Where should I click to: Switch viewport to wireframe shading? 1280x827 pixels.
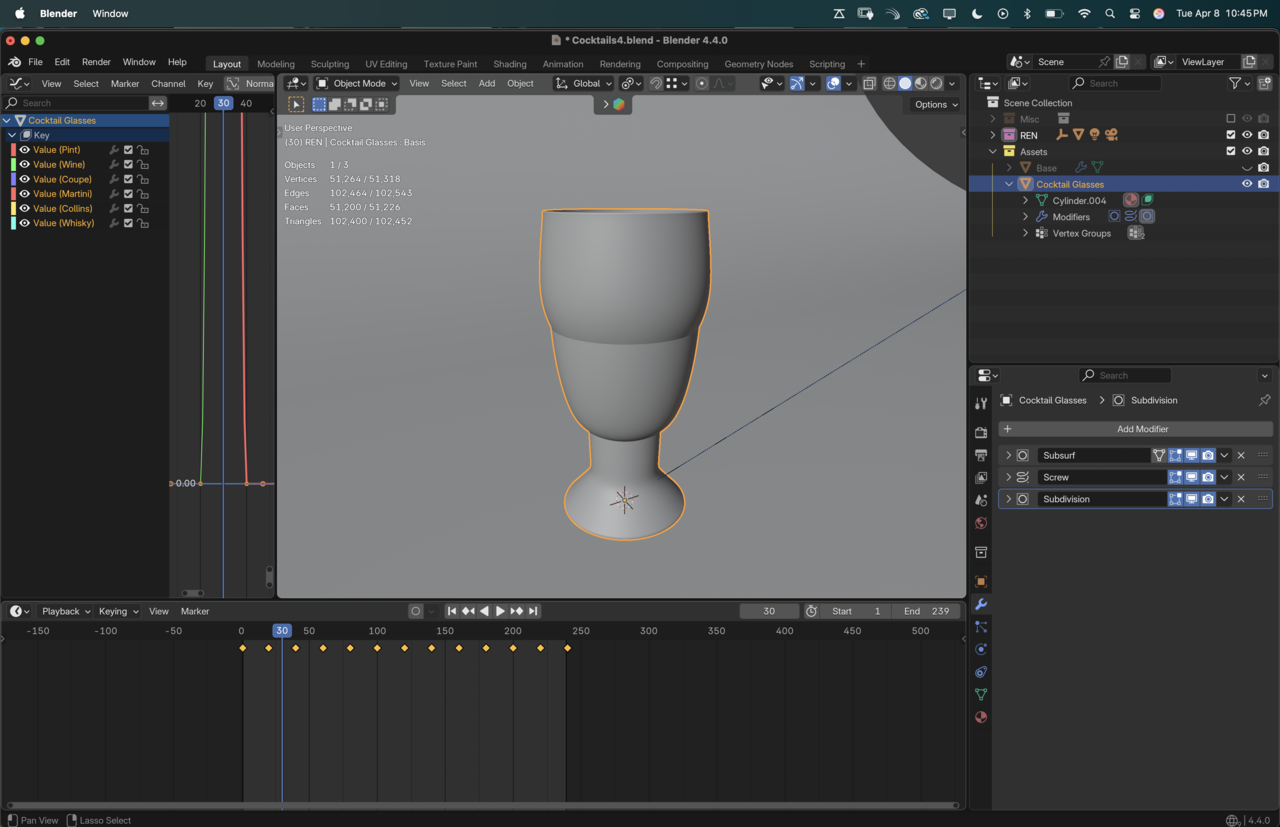[x=889, y=84]
